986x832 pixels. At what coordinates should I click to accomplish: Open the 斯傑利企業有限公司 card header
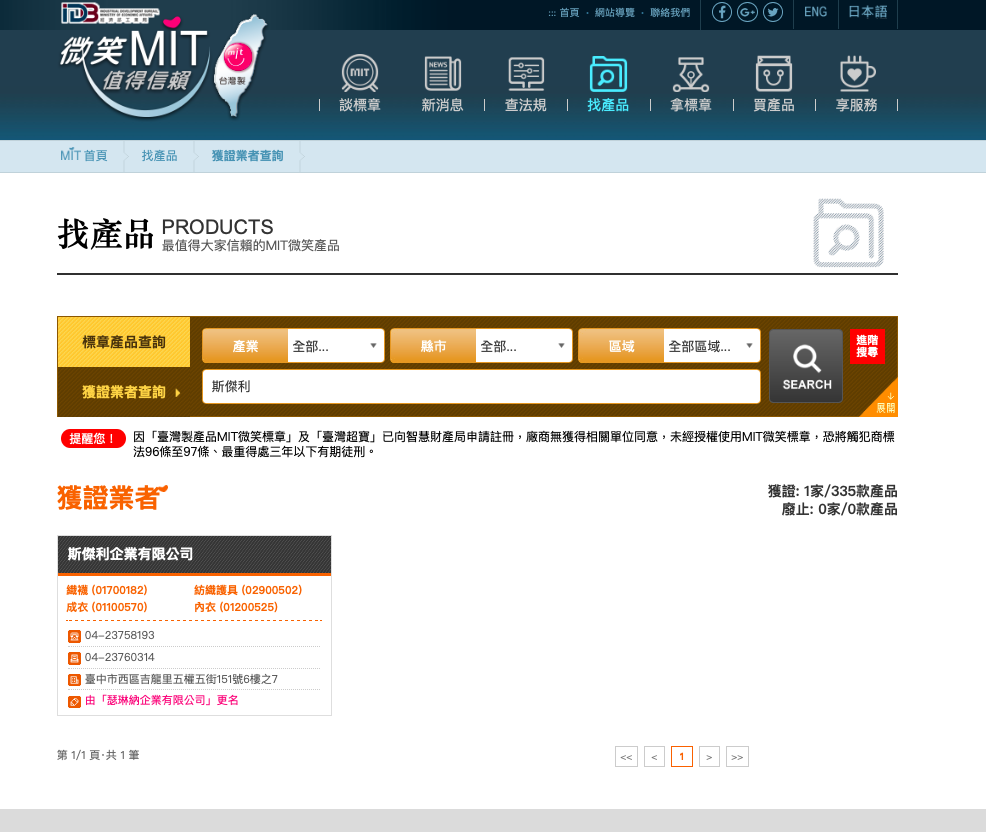click(194, 554)
